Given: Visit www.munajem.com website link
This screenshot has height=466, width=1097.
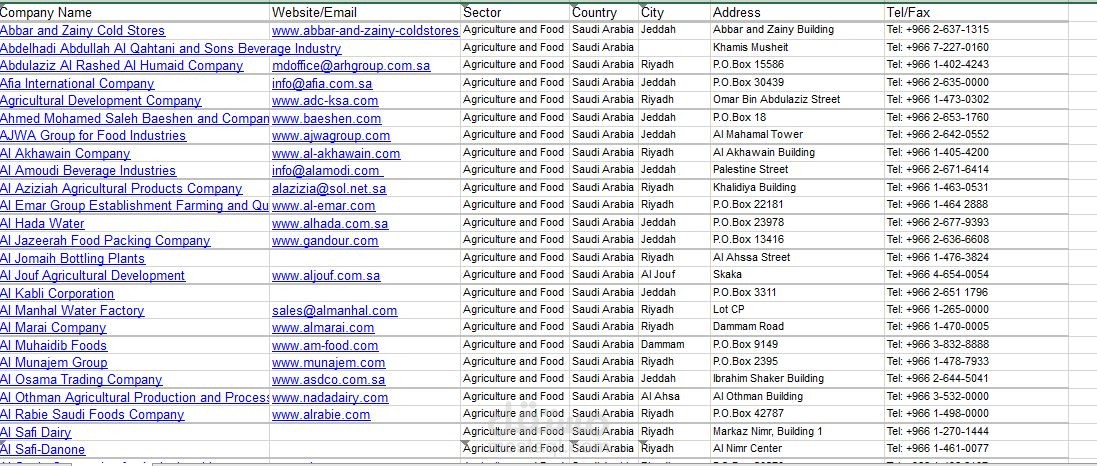Looking at the screenshot, I should coord(329,362).
